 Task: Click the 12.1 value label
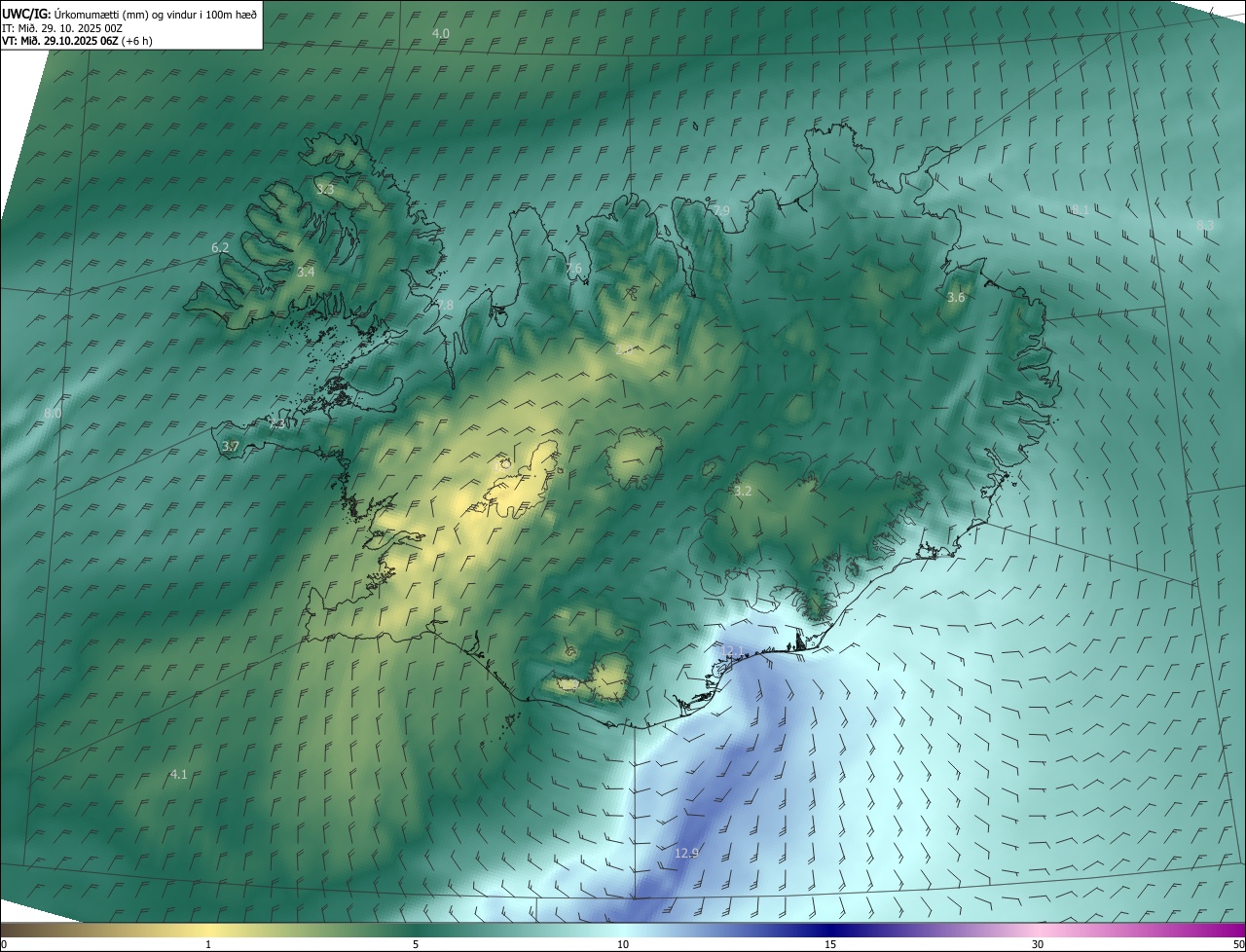coord(731,650)
